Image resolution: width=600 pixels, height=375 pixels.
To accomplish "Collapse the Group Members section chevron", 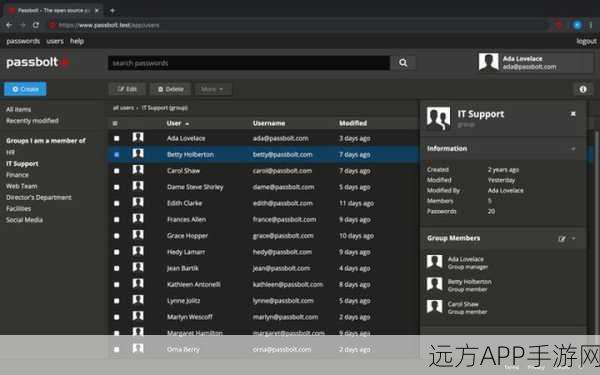I will (x=574, y=238).
